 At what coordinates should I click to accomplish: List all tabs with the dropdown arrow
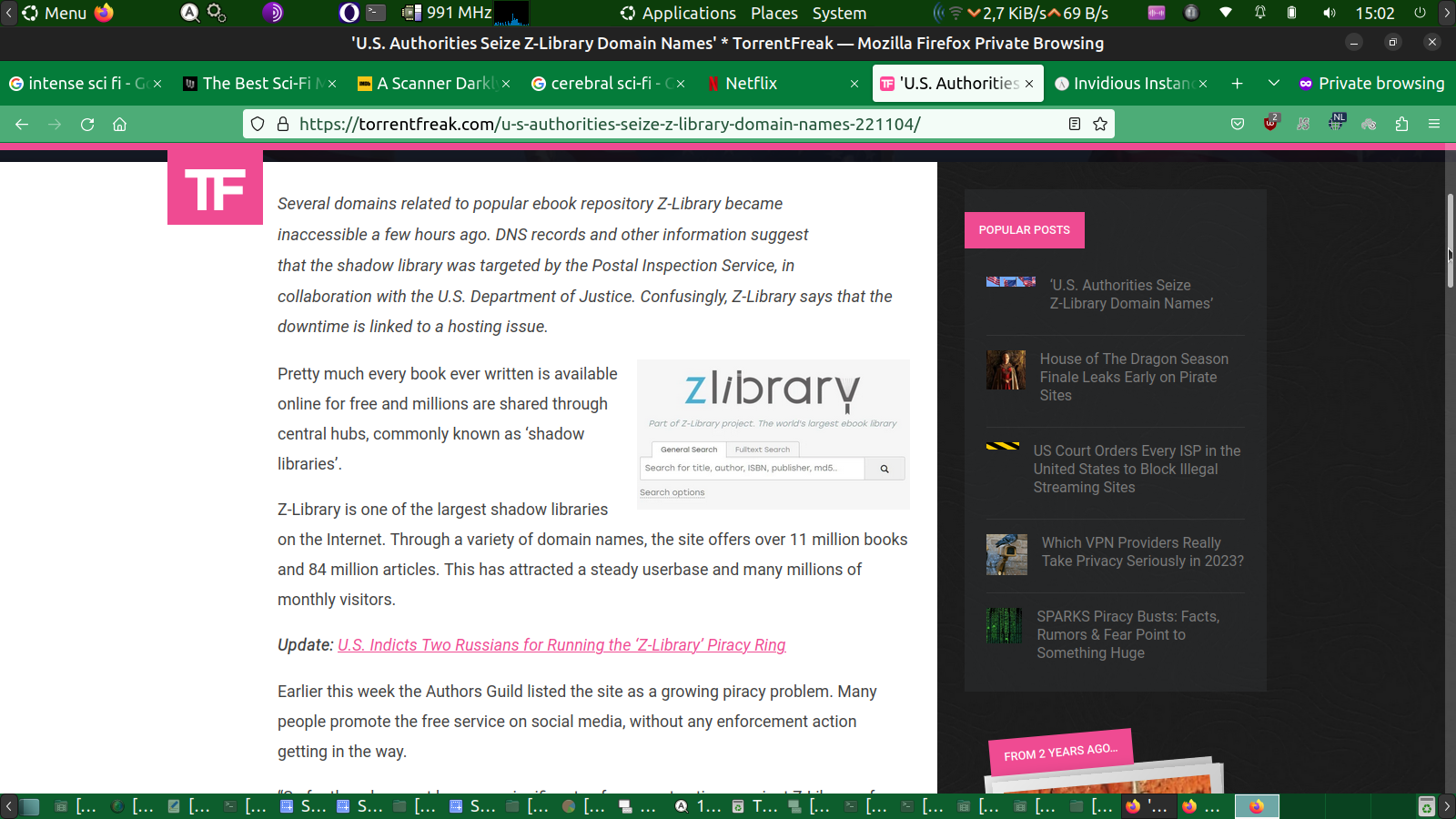1274,83
